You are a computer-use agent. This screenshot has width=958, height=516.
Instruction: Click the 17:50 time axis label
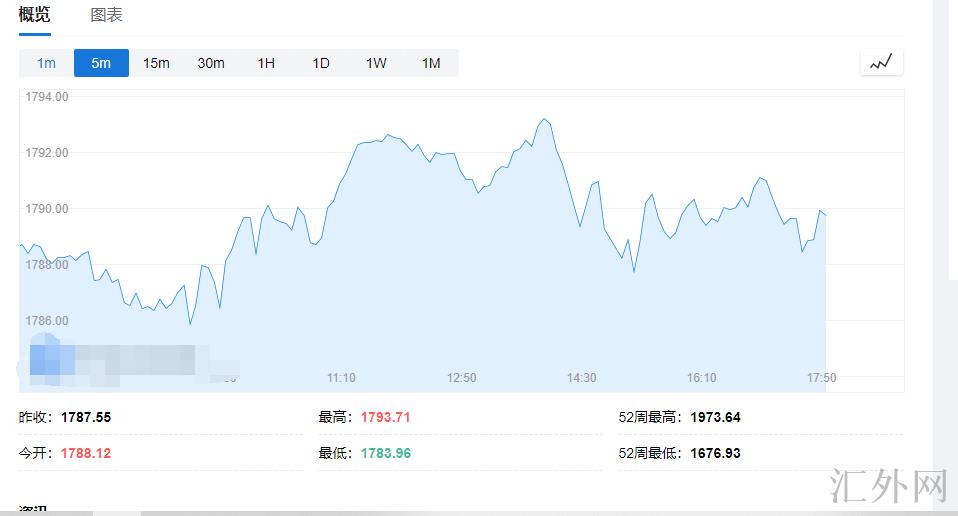(x=822, y=378)
